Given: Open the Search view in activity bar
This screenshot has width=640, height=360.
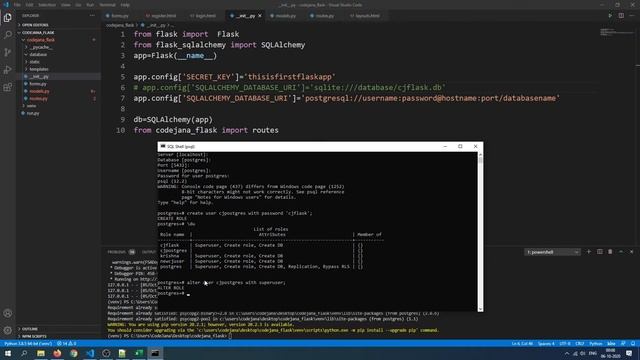Looking at the screenshot, I should pyautogui.click(x=7, y=35).
